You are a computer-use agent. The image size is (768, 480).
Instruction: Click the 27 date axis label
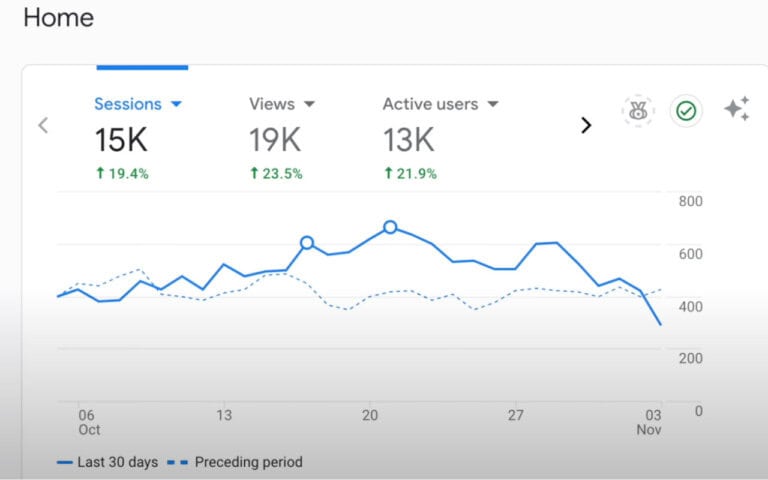pyautogui.click(x=515, y=415)
